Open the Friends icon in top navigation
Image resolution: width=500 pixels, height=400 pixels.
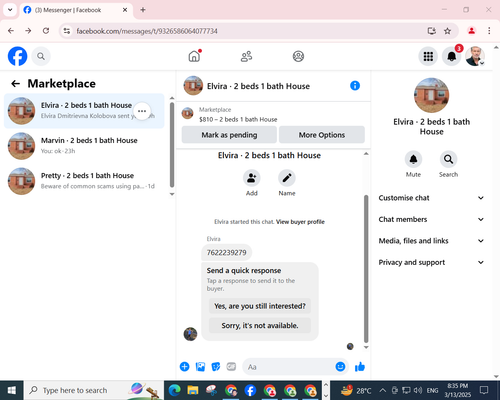246,56
